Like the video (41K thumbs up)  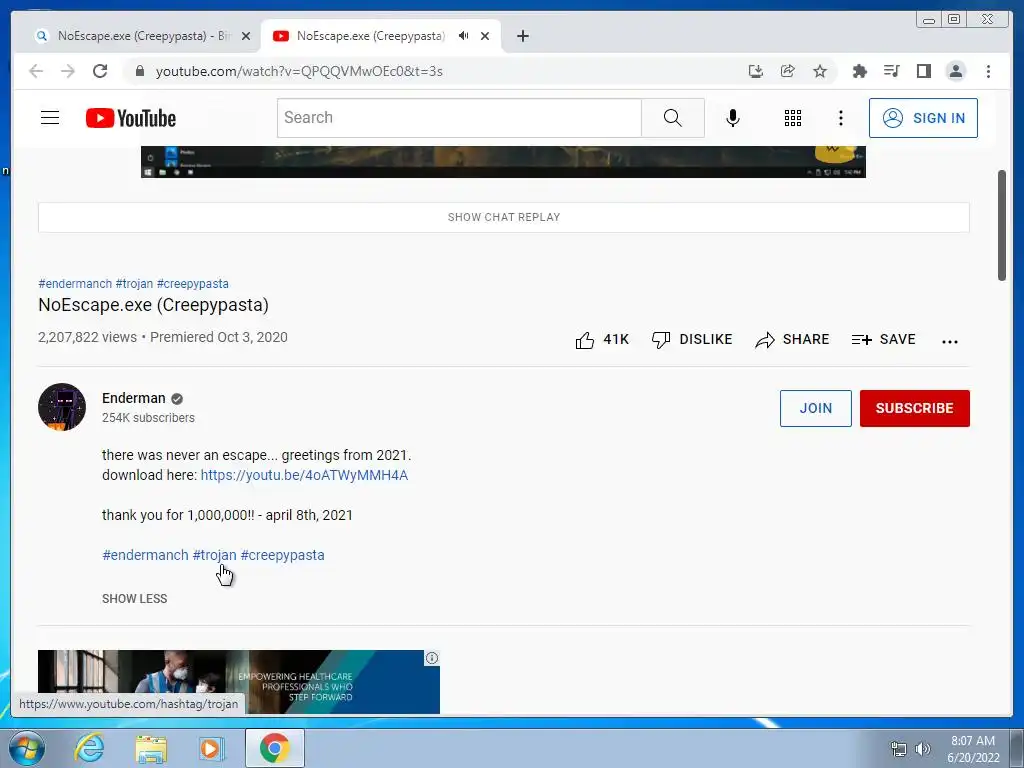coord(601,340)
